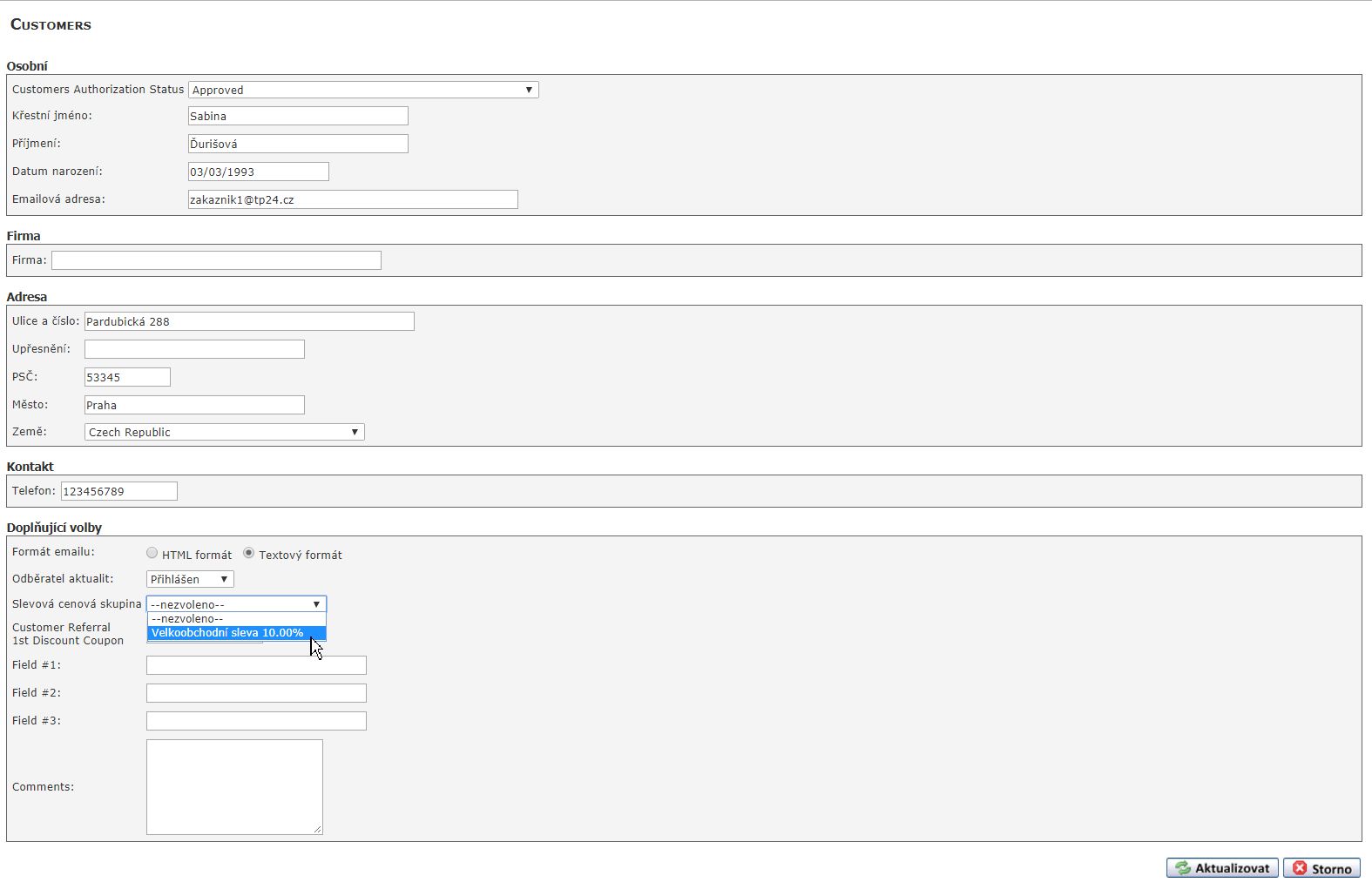Viewport: 1372px width, 889px height.
Task: Click the Město city field
Action: [194, 405]
